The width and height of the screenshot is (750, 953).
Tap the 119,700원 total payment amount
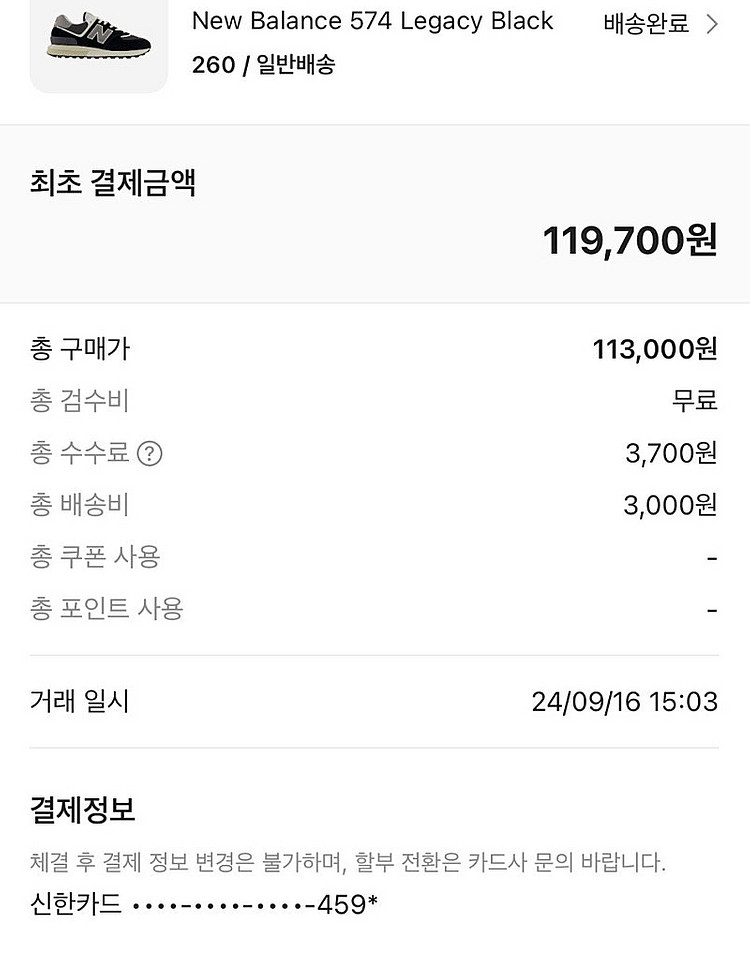[630, 240]
